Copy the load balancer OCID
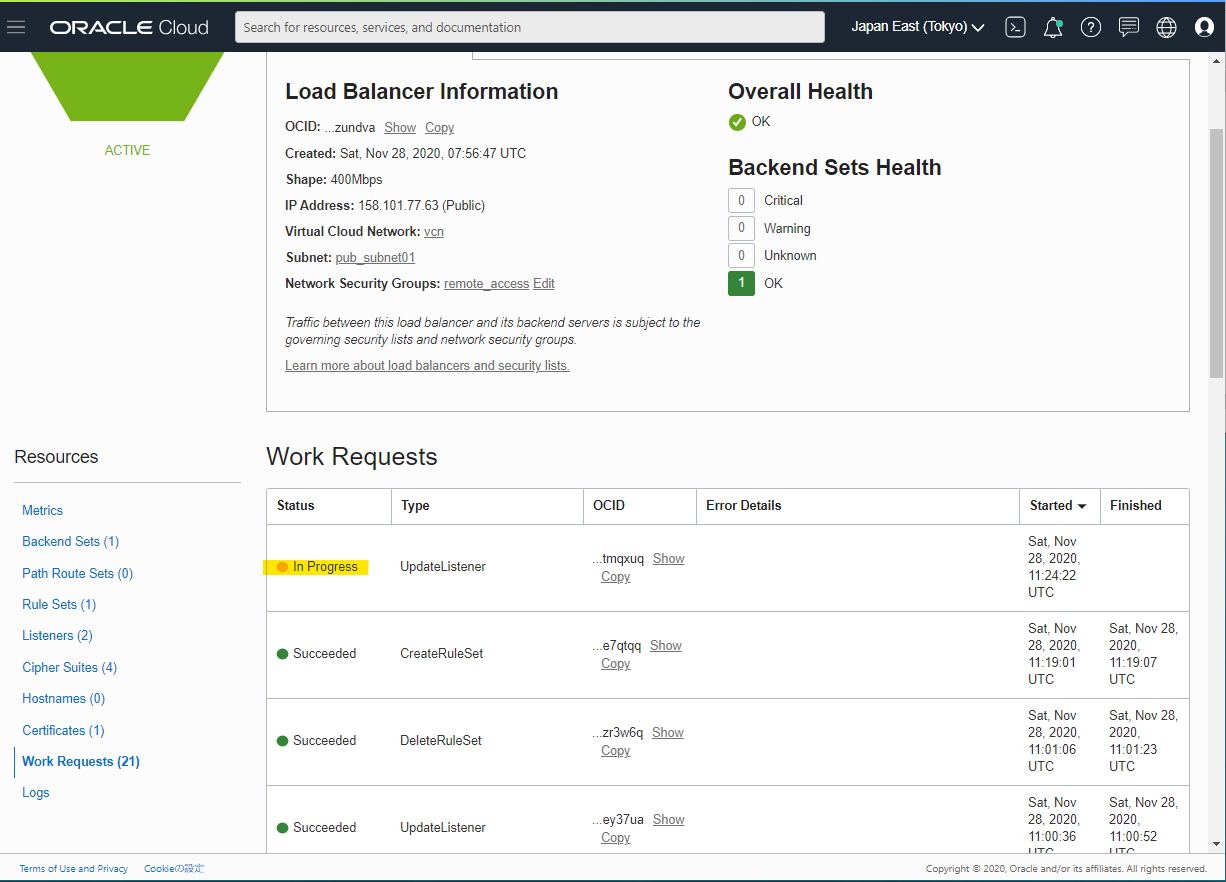 point(439,127)
